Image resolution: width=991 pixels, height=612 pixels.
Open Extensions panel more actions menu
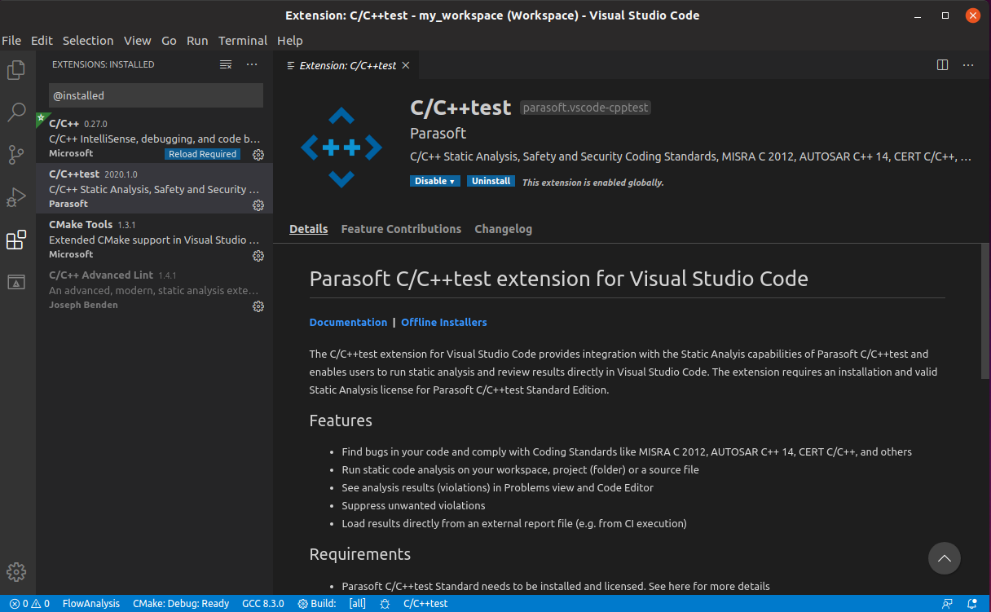252,64
